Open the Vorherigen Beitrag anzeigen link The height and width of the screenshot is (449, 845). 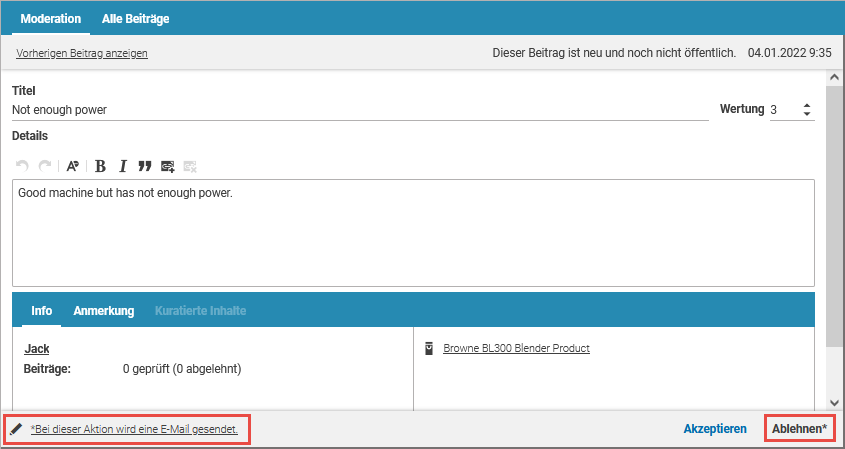coord(82,53)
